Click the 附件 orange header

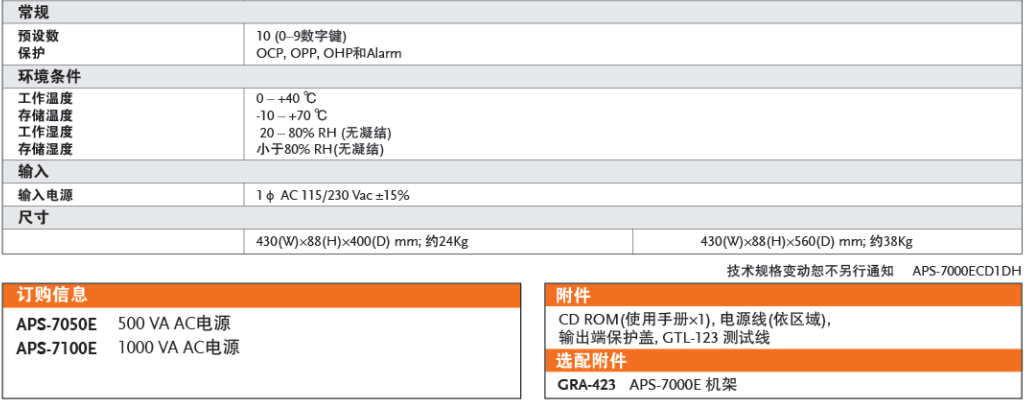coord(783,295)
